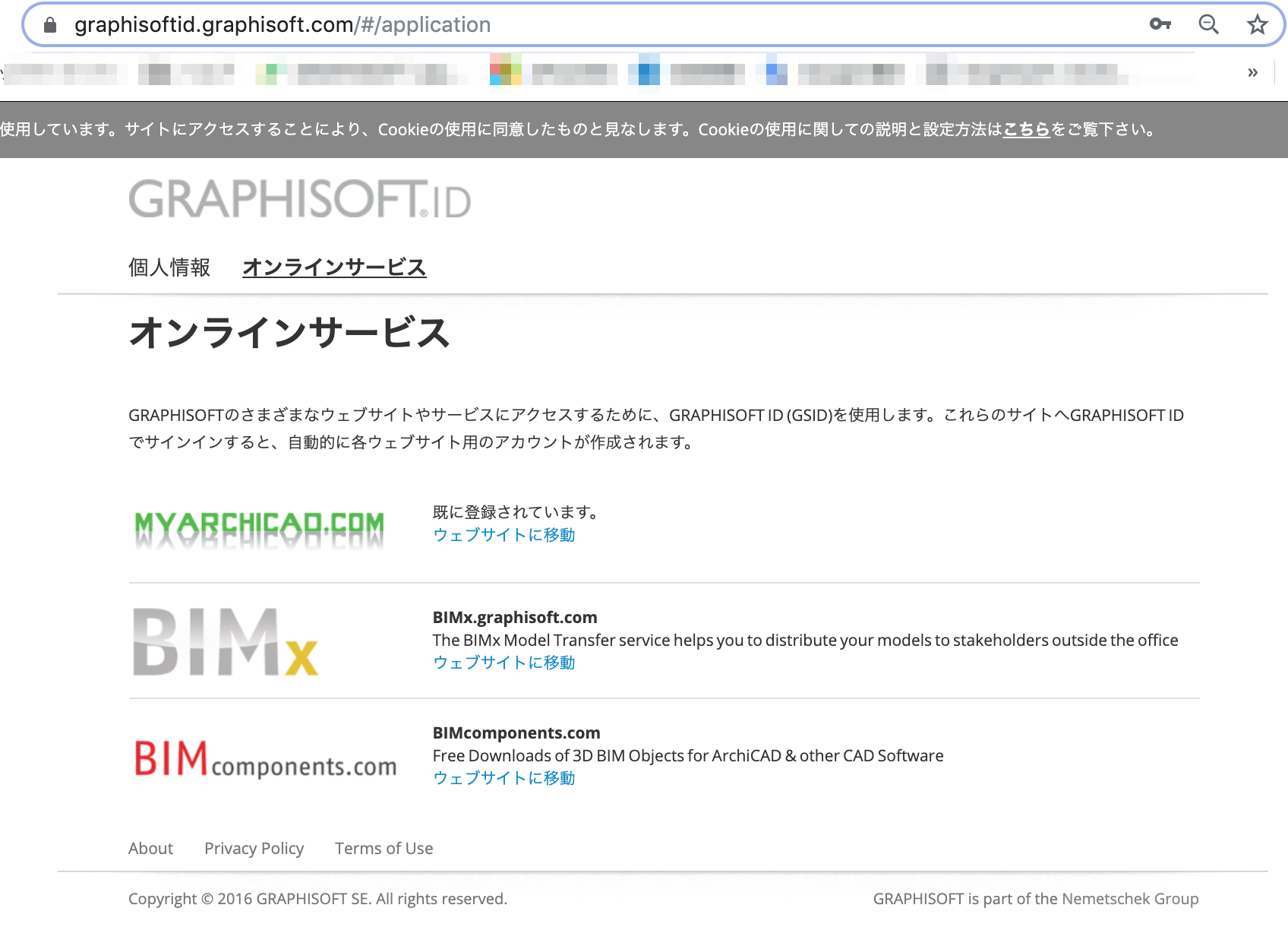The image size is (1288, 927).
Task: Go to MyArchiCAD website via ウェブサイトに移動
Action: 504,535
